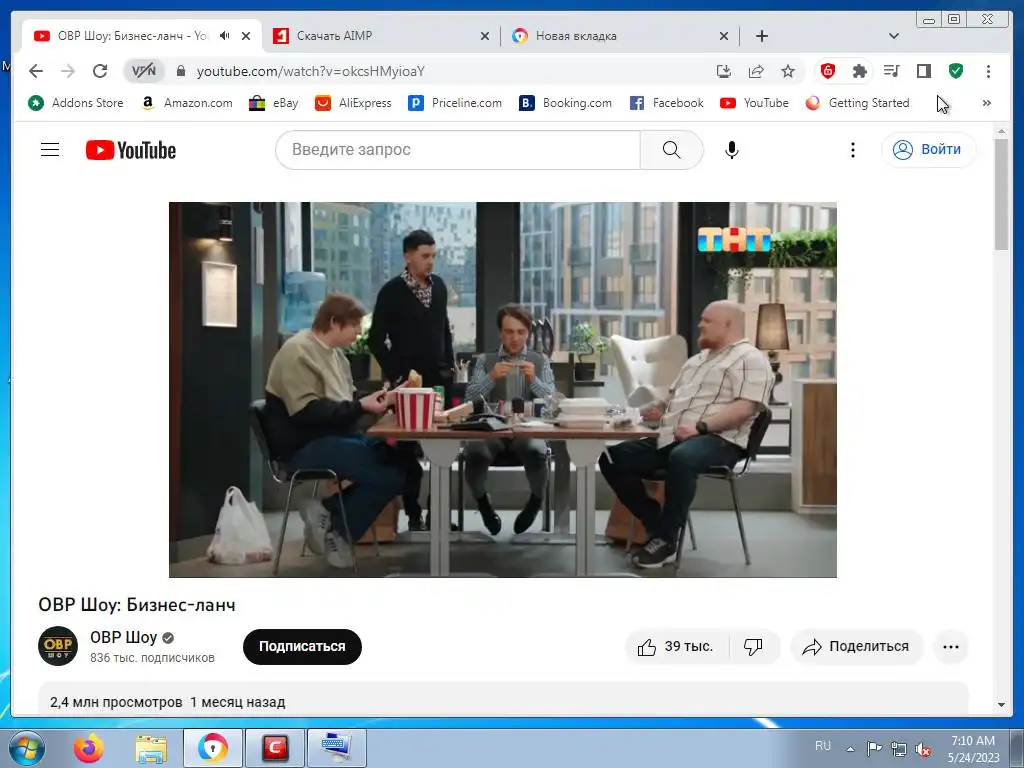The width and height of the screenshot is (1024, 768).
Task: Open the media control playlist icon
Action: (x=891, y=71)
